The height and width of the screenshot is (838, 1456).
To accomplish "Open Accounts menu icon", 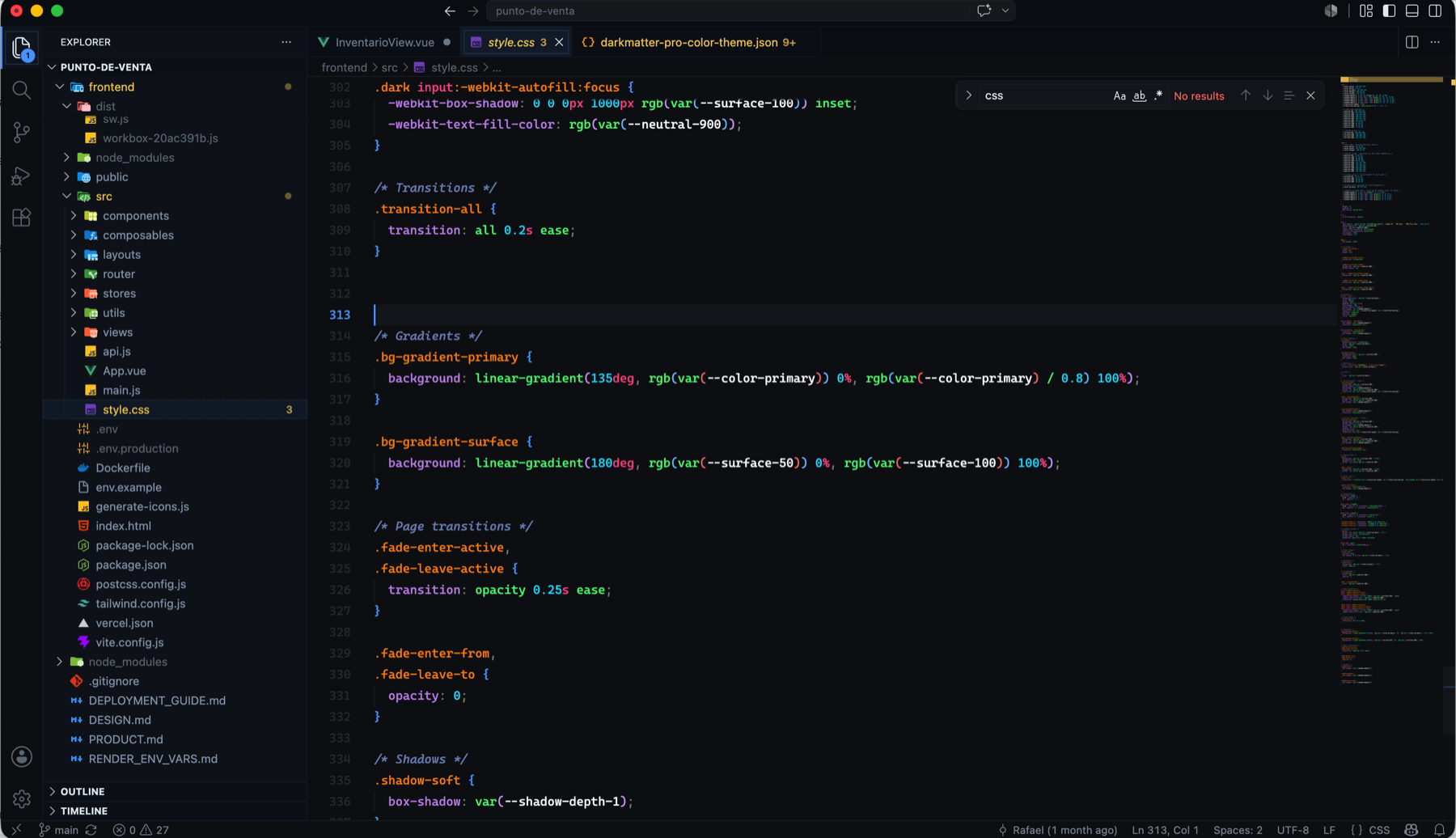I will 22,757.
